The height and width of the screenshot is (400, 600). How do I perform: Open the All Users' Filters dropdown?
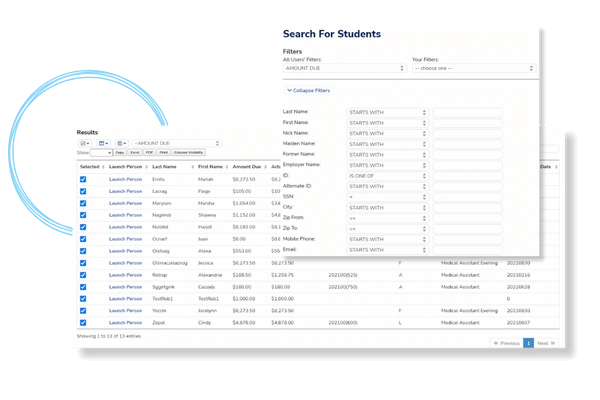(x=344, y=68)
